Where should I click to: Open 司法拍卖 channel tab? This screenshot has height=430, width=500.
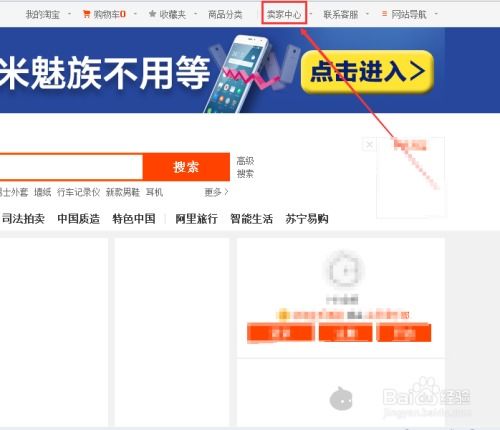(23, 219)
